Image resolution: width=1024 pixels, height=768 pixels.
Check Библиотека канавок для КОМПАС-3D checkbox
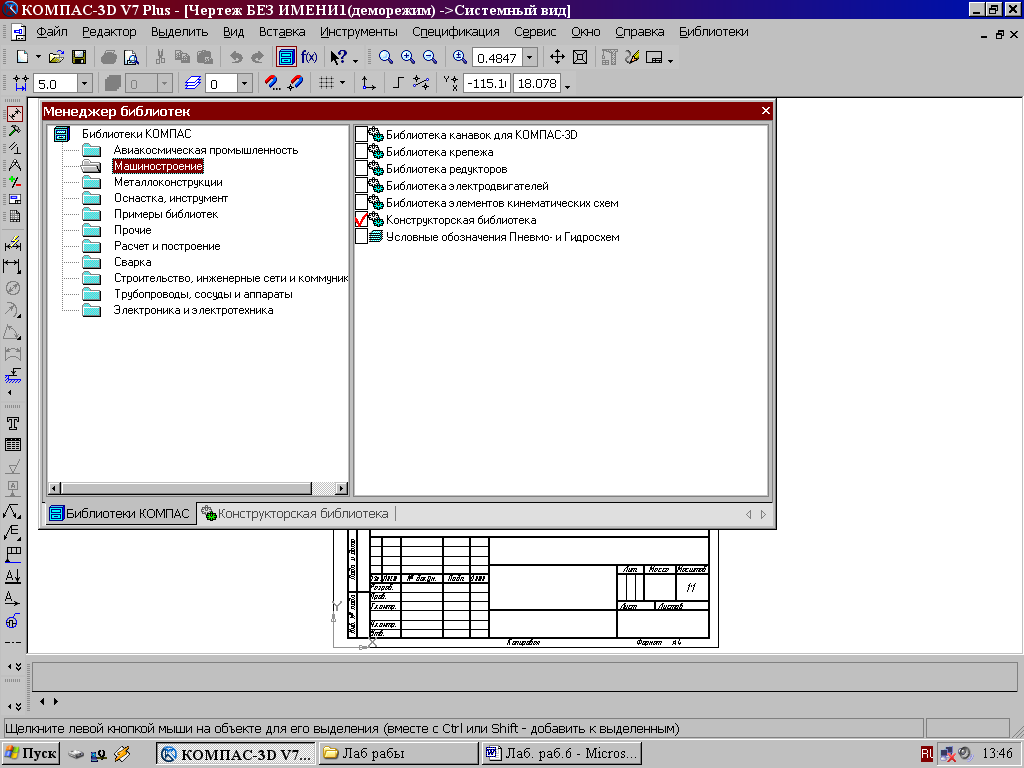pyautogui.click(x=361, y=135)
